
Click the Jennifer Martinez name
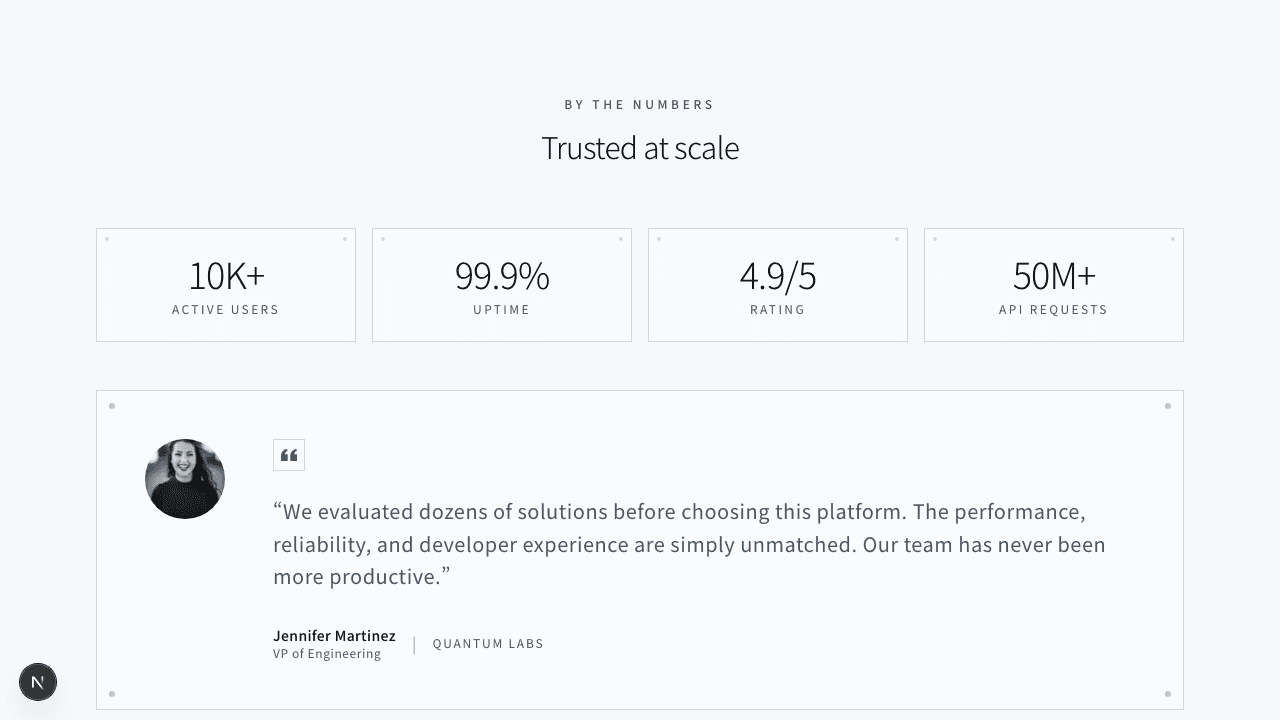[334, 636]
